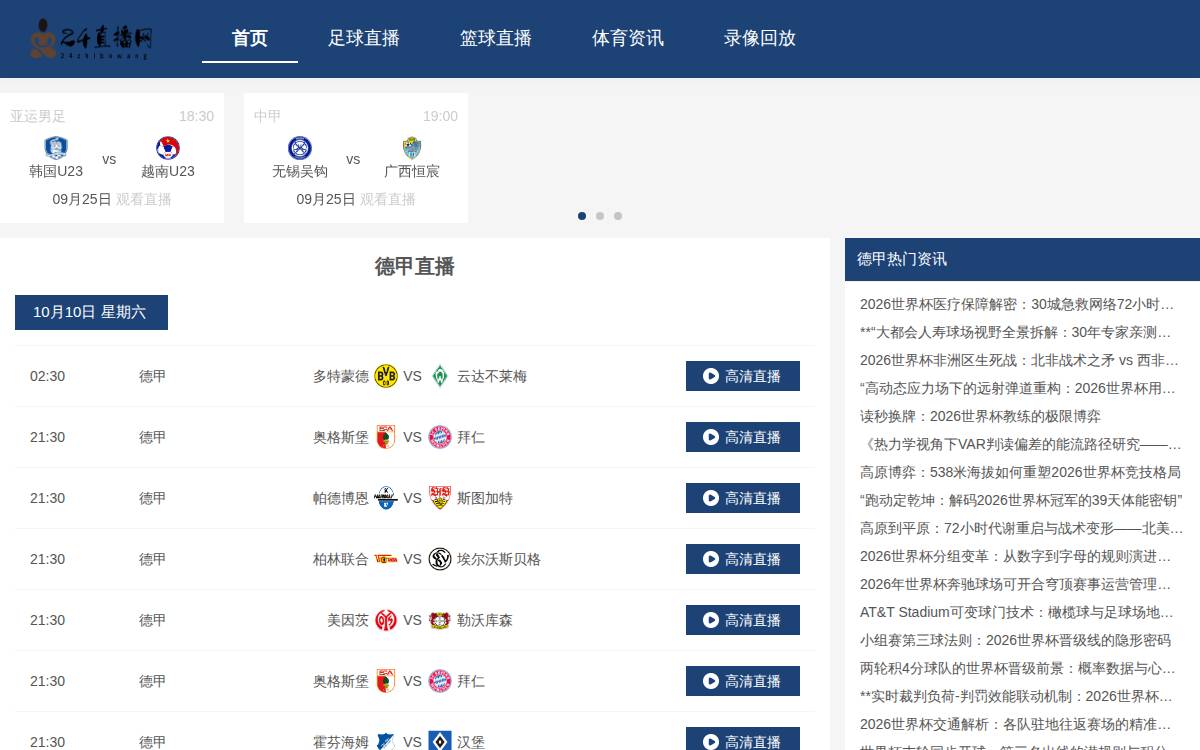Viewport: 1200px width, 750px height.
Task: Open article 高原到平原：72小时代谢重启
Action: [1022, 528]
